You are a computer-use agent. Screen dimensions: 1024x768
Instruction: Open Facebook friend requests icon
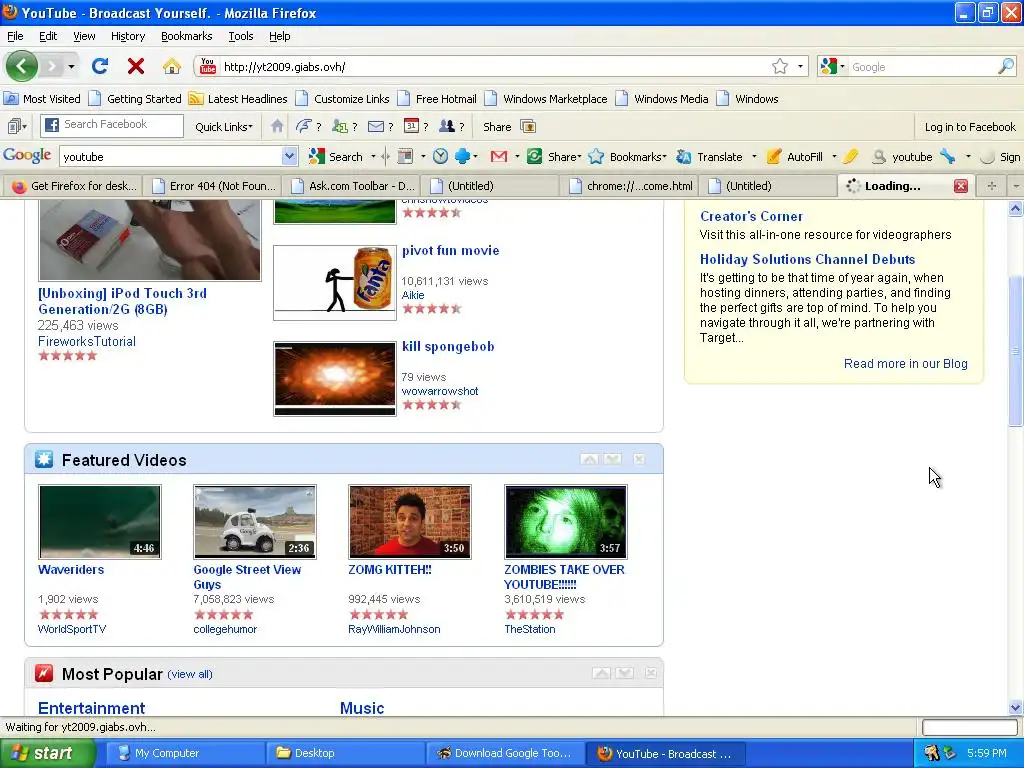[x=340, y=126]
